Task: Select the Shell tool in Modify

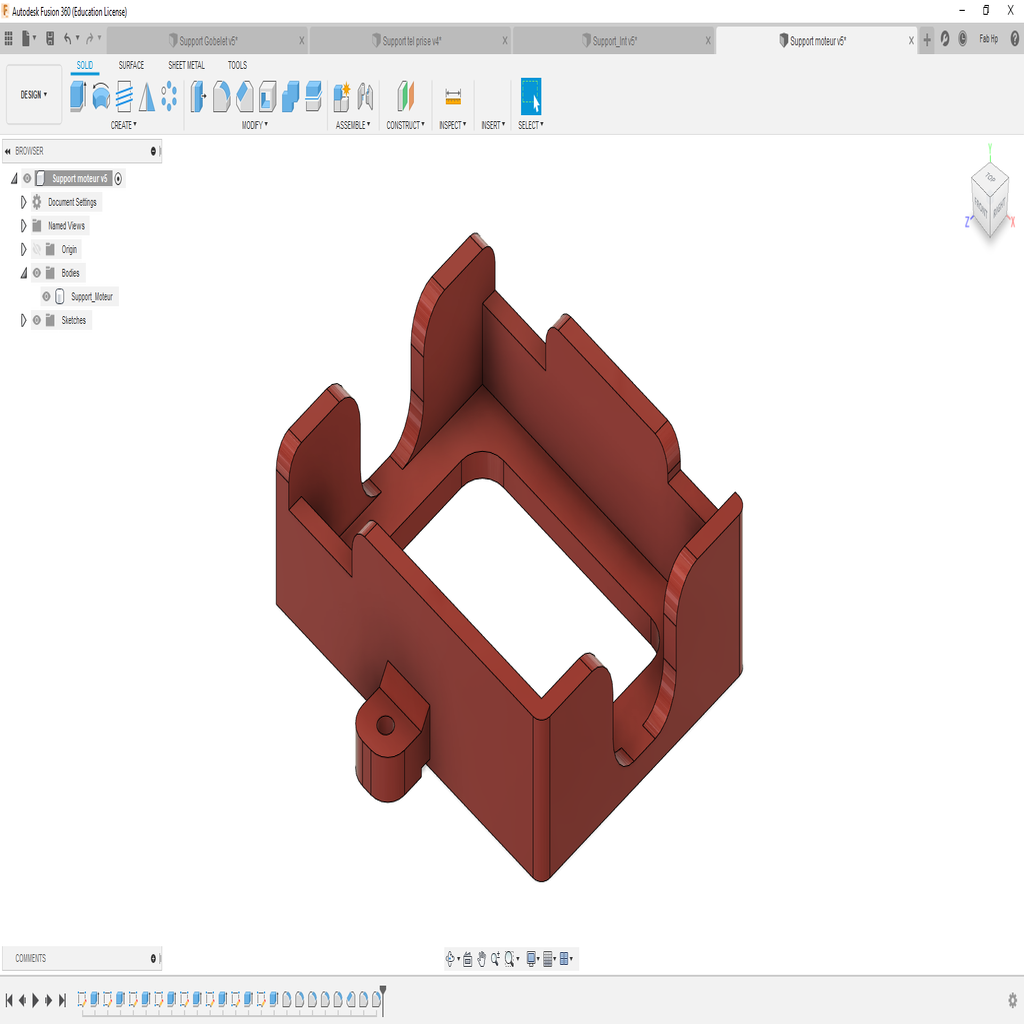Action: pyautogui.click(x=267, y=96)
